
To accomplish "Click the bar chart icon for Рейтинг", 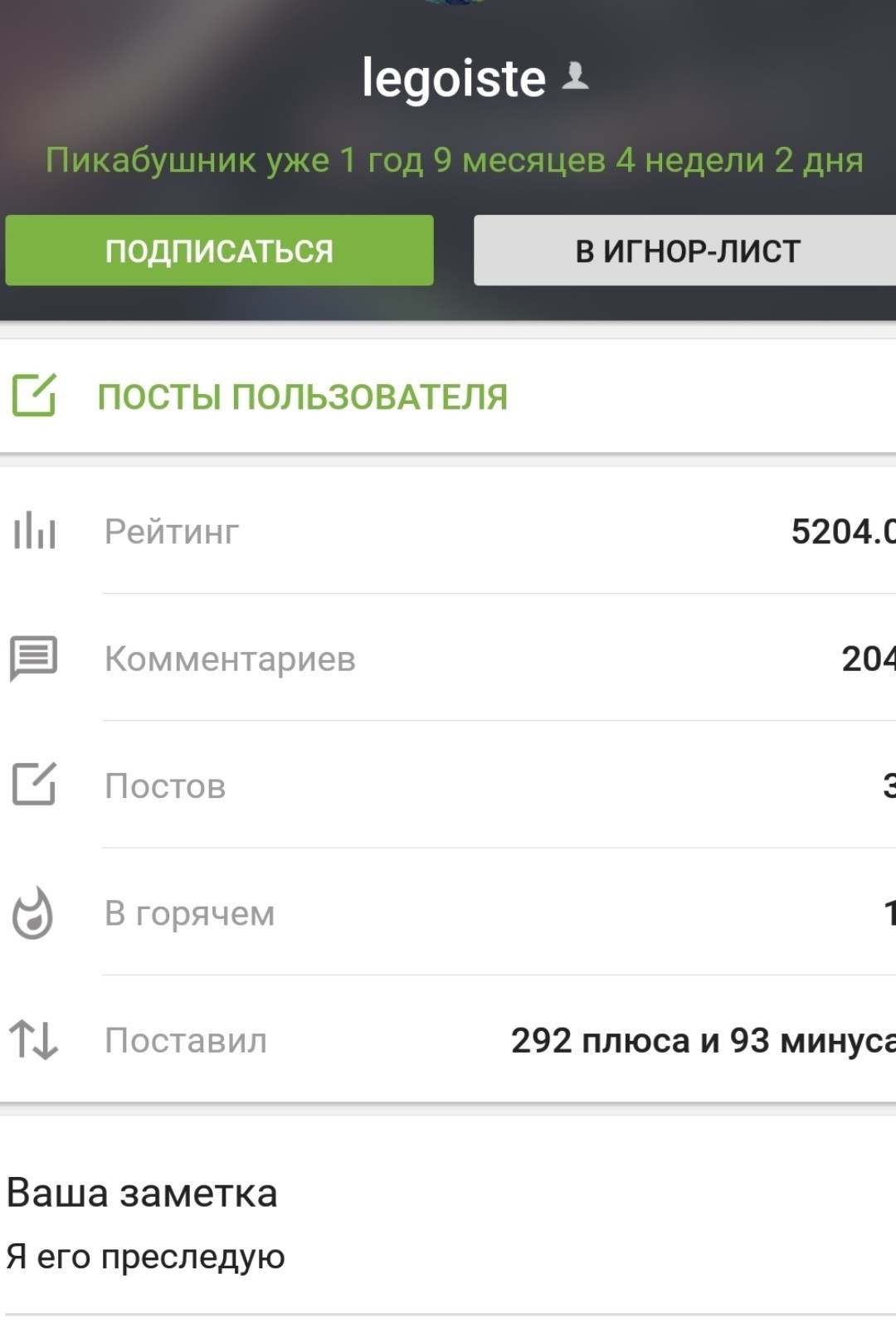I will coord(34,531).
